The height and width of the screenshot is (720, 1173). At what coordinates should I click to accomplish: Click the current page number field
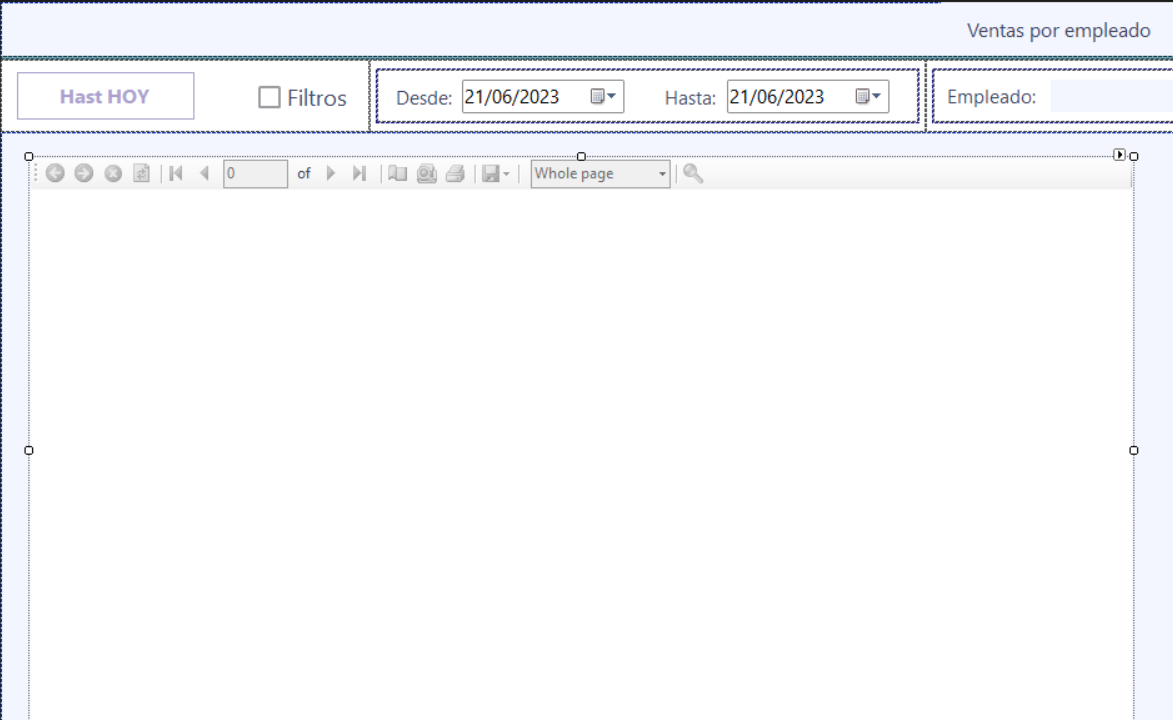tap(255, 174)
